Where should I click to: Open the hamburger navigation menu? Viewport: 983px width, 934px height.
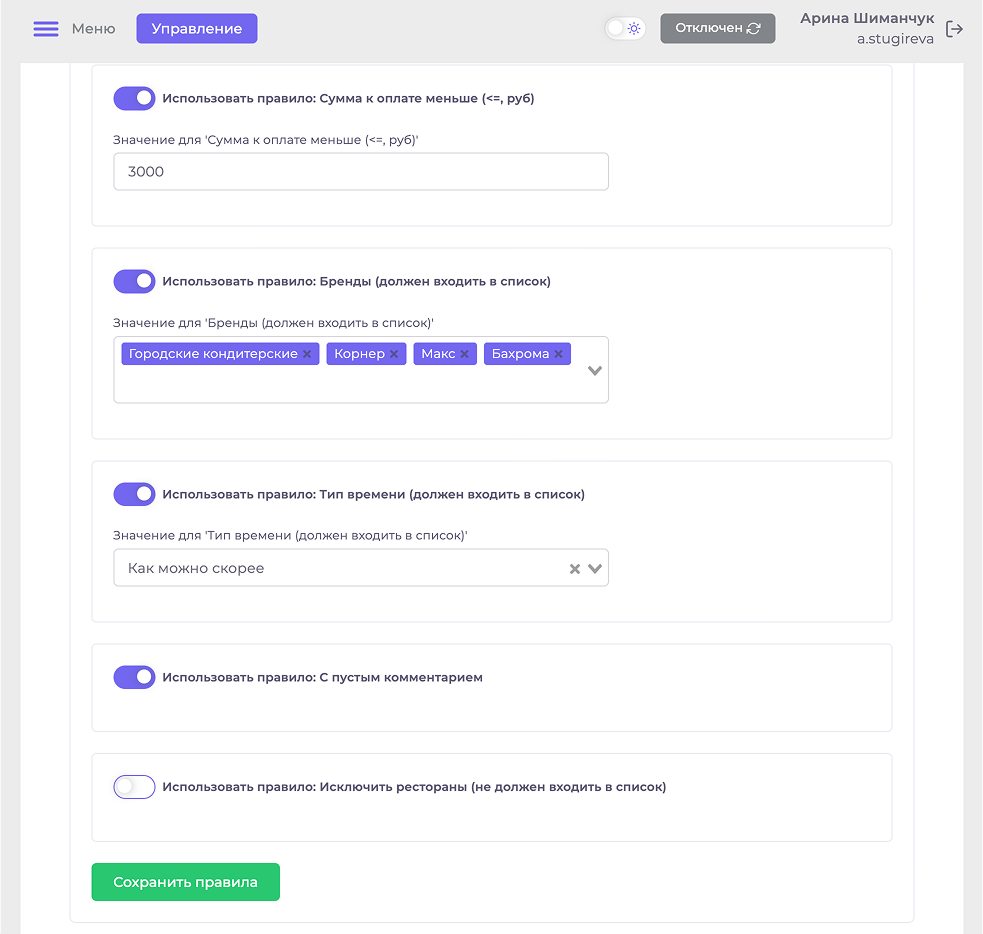(x=45, y=28)
